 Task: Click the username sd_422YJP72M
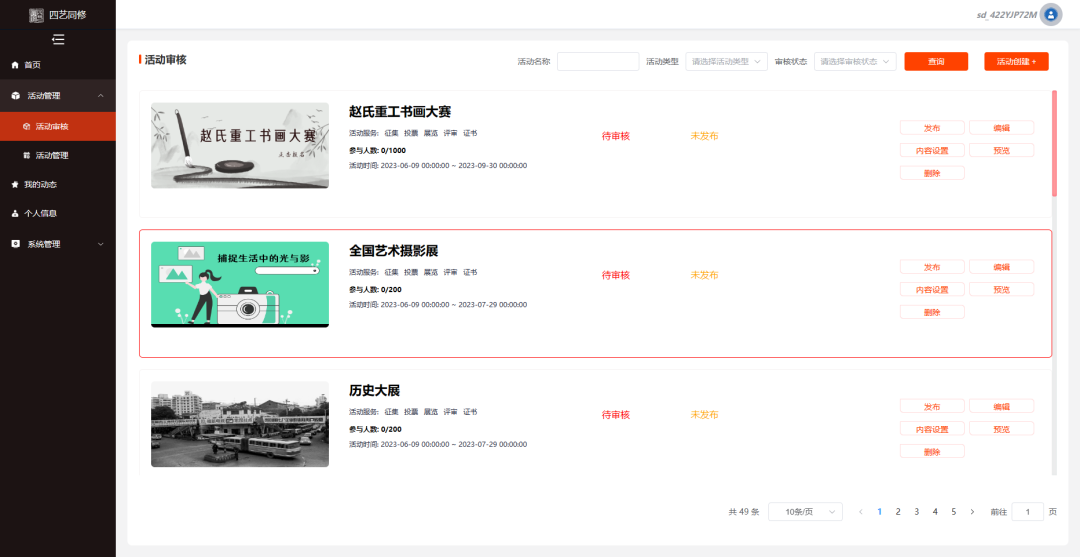1006,14
